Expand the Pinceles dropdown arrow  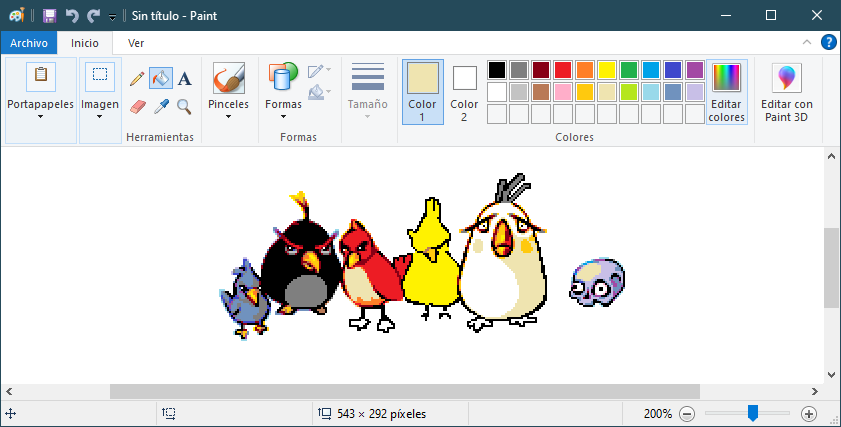coord(228,116)
